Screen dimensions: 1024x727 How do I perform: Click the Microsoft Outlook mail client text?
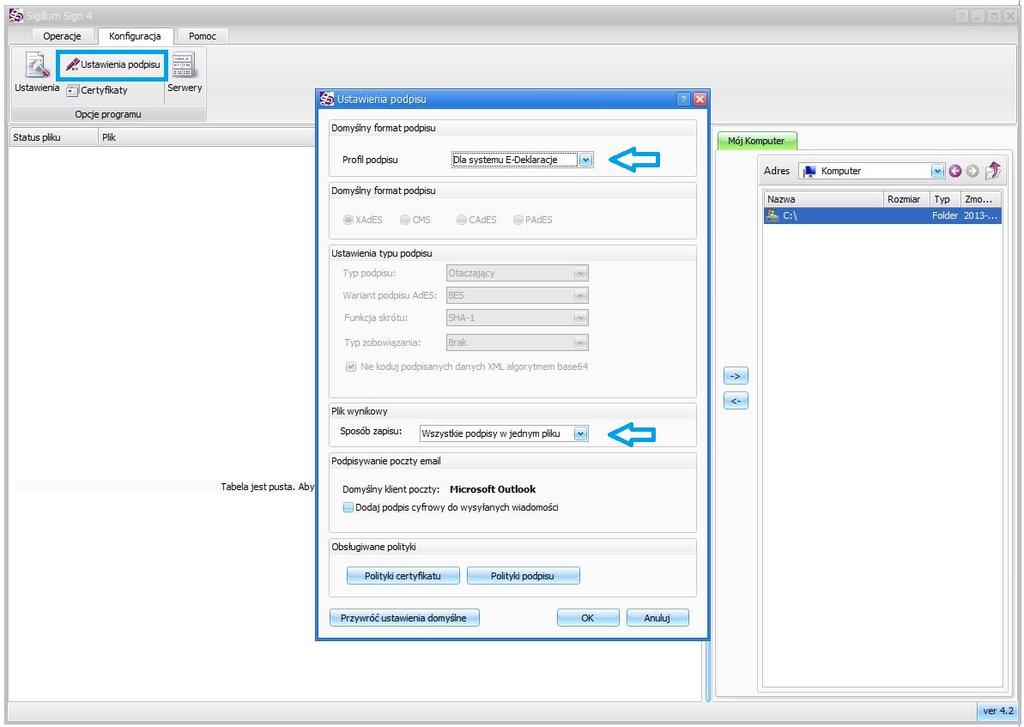pyautogui.click(x=492, y=489)
